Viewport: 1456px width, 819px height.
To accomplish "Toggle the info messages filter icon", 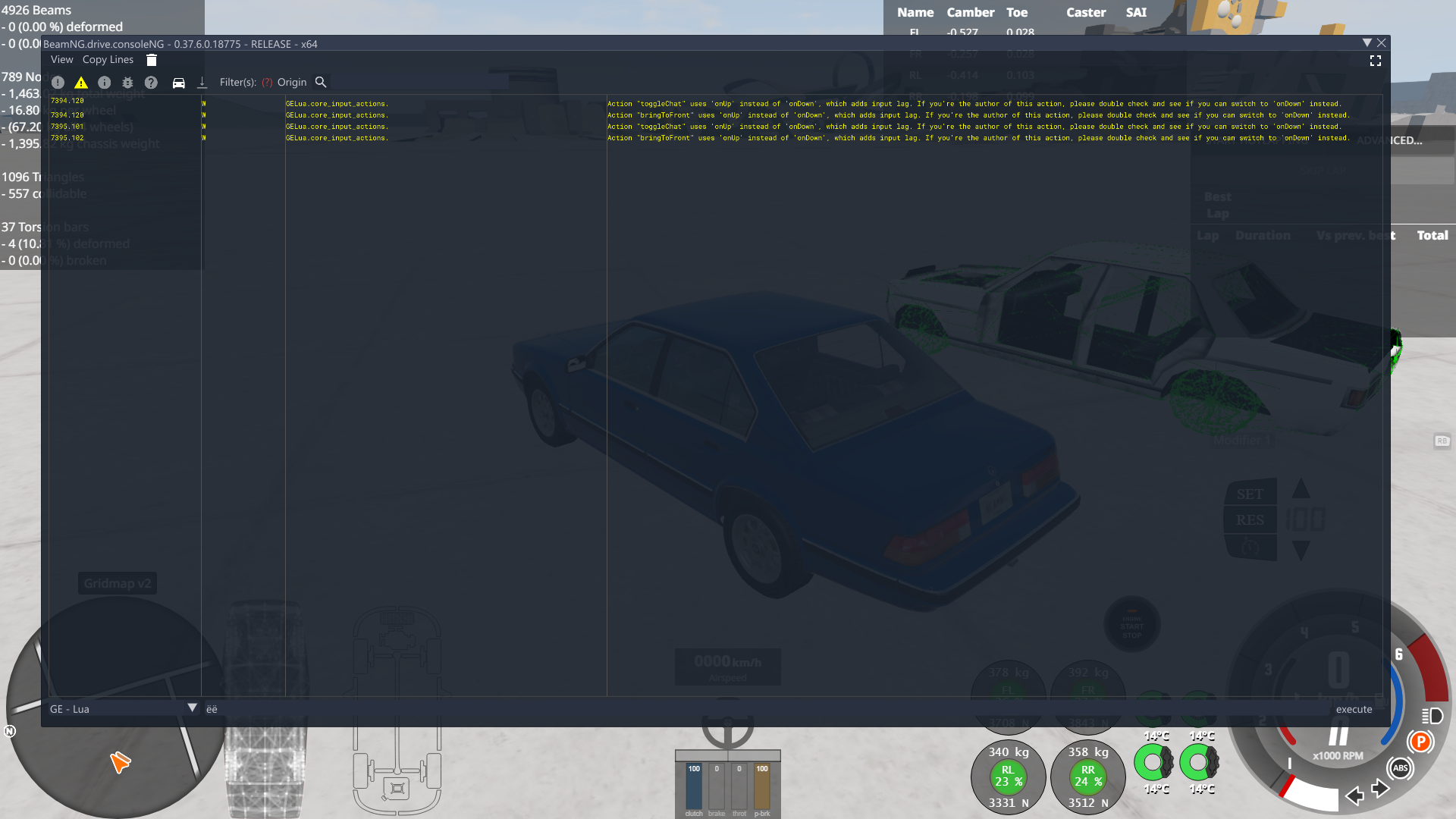I will 105,83.
